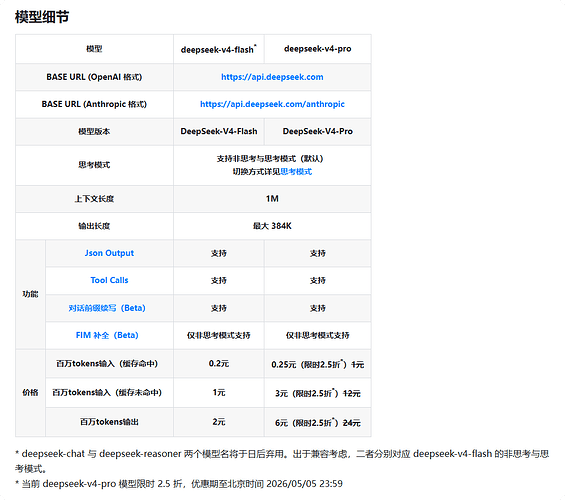
Task: Select the 1M context length value
Action: pyautogui.click(x=272, y=199)
